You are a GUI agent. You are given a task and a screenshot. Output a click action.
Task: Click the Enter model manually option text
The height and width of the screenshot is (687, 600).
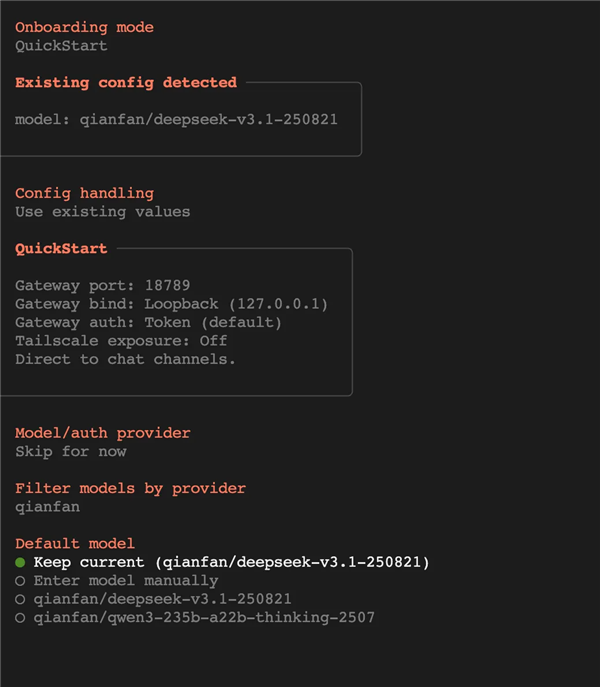125,581
